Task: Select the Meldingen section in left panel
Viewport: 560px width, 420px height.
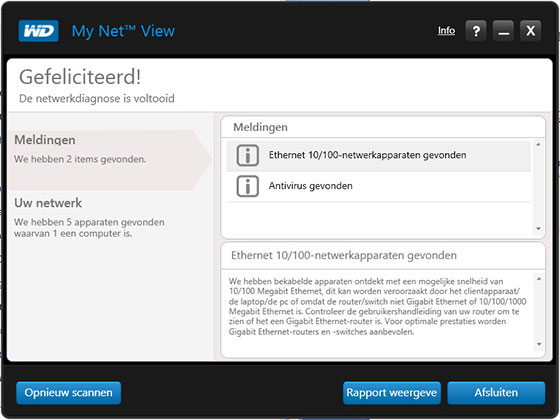Action: tap(107, 160)
